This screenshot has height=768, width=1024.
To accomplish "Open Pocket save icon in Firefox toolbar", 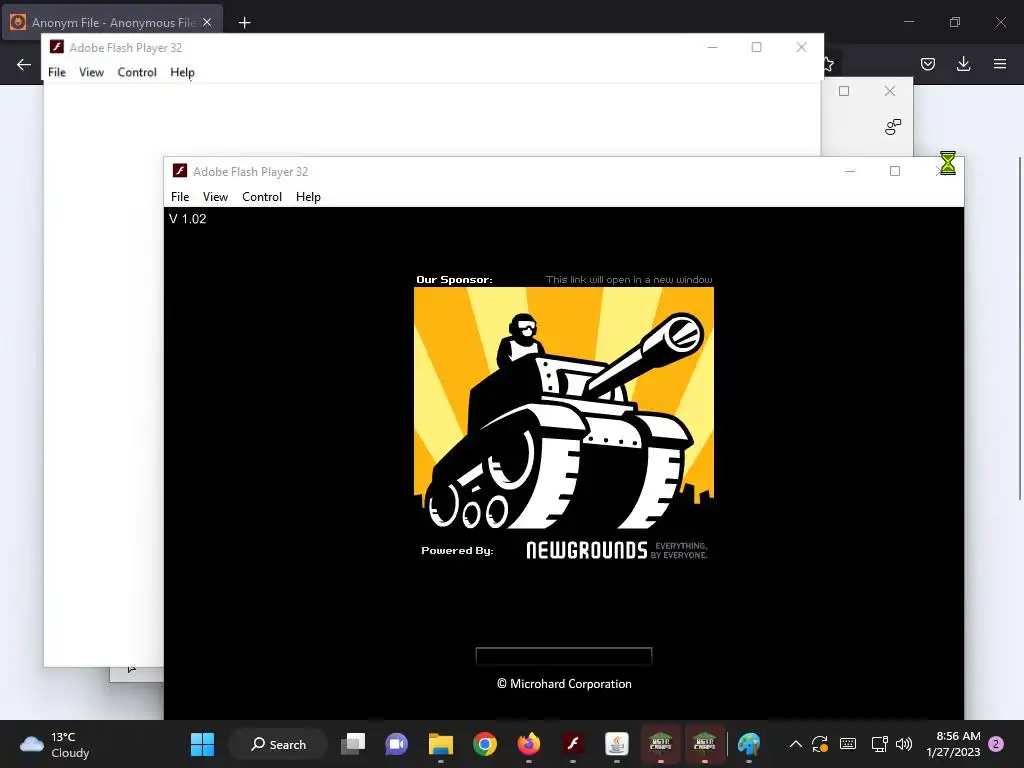I will (928, 64).
